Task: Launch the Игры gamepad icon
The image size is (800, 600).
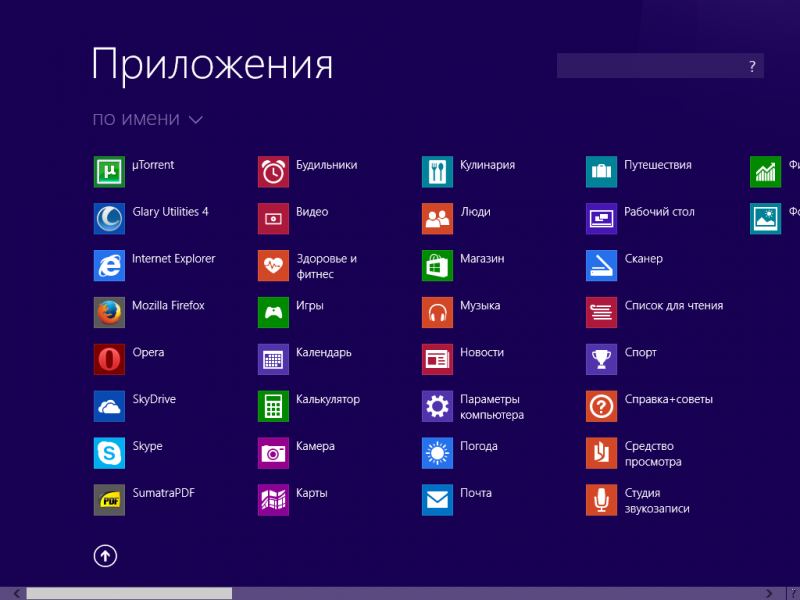Action: coord(273,313)
